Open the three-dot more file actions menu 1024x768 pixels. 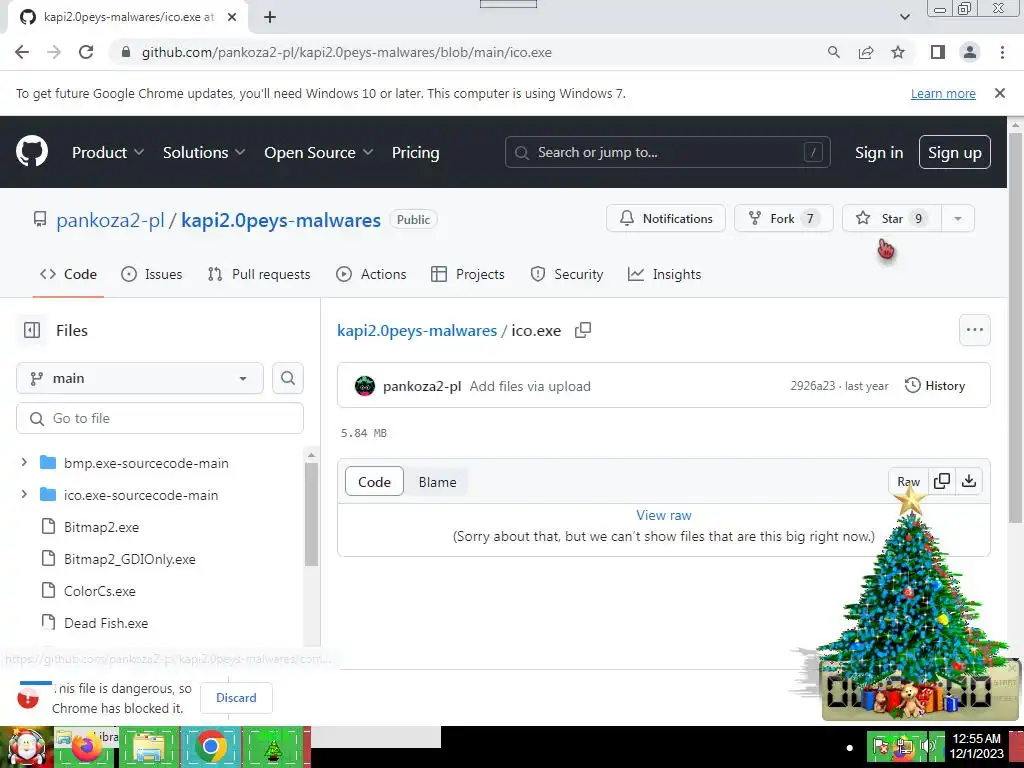point(975,330)
